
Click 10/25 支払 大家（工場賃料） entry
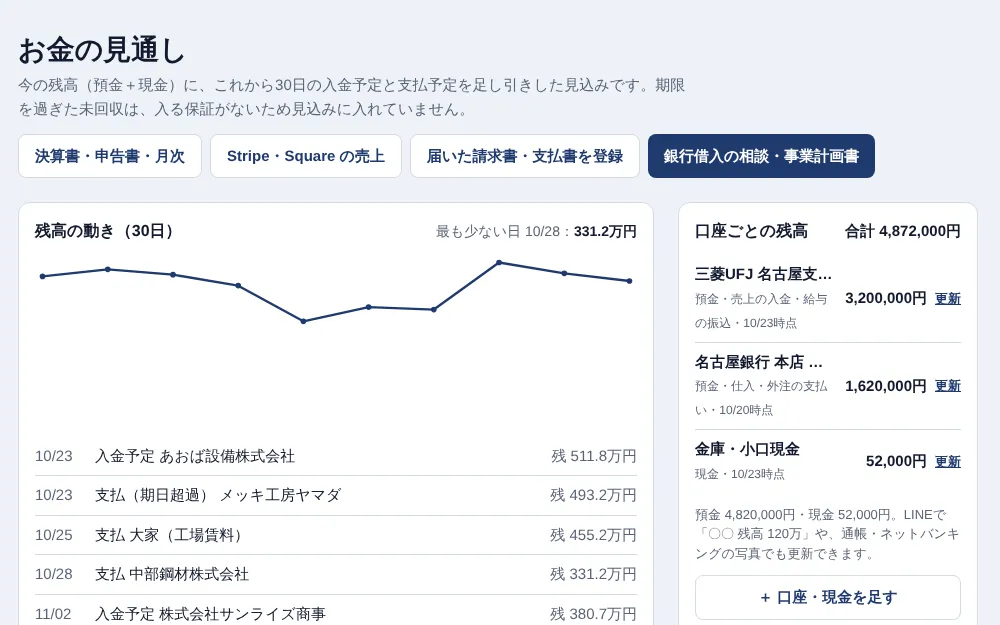tap(335, 535)
